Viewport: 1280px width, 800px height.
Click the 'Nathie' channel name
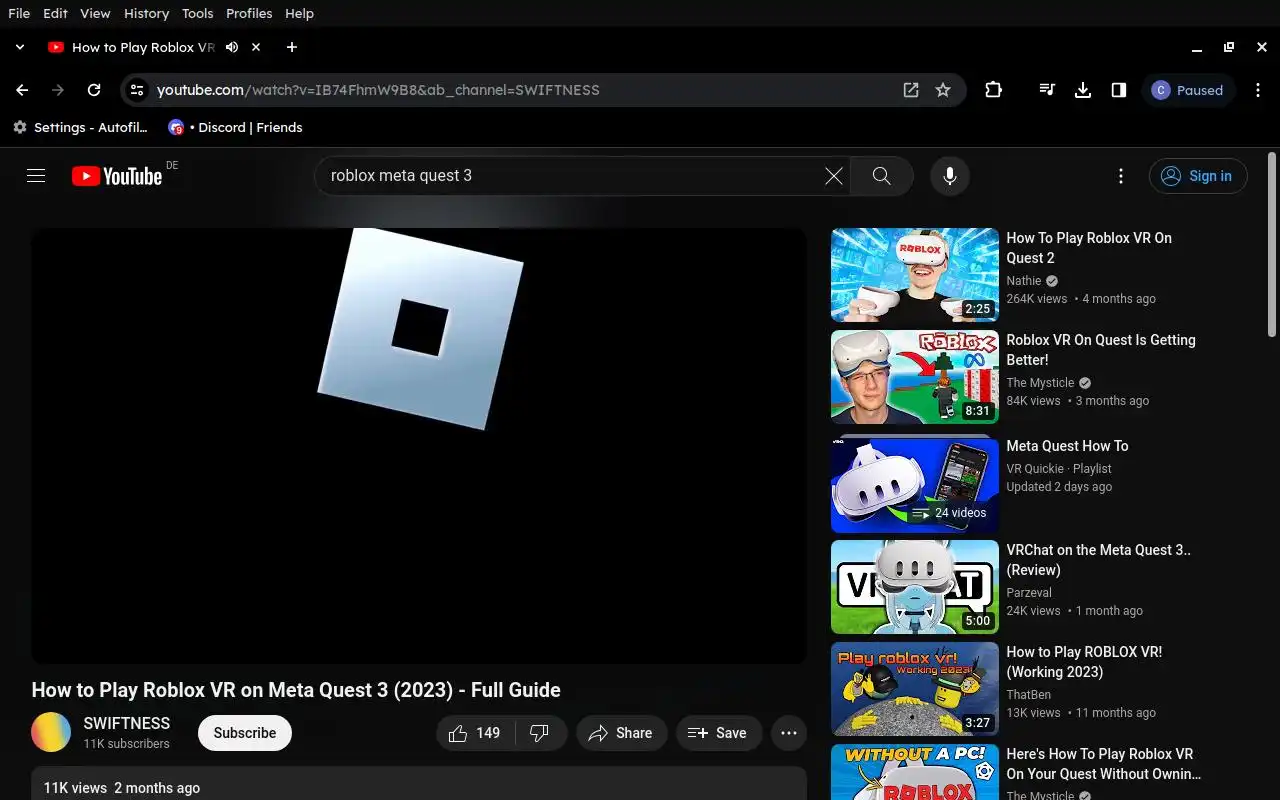1024,281
